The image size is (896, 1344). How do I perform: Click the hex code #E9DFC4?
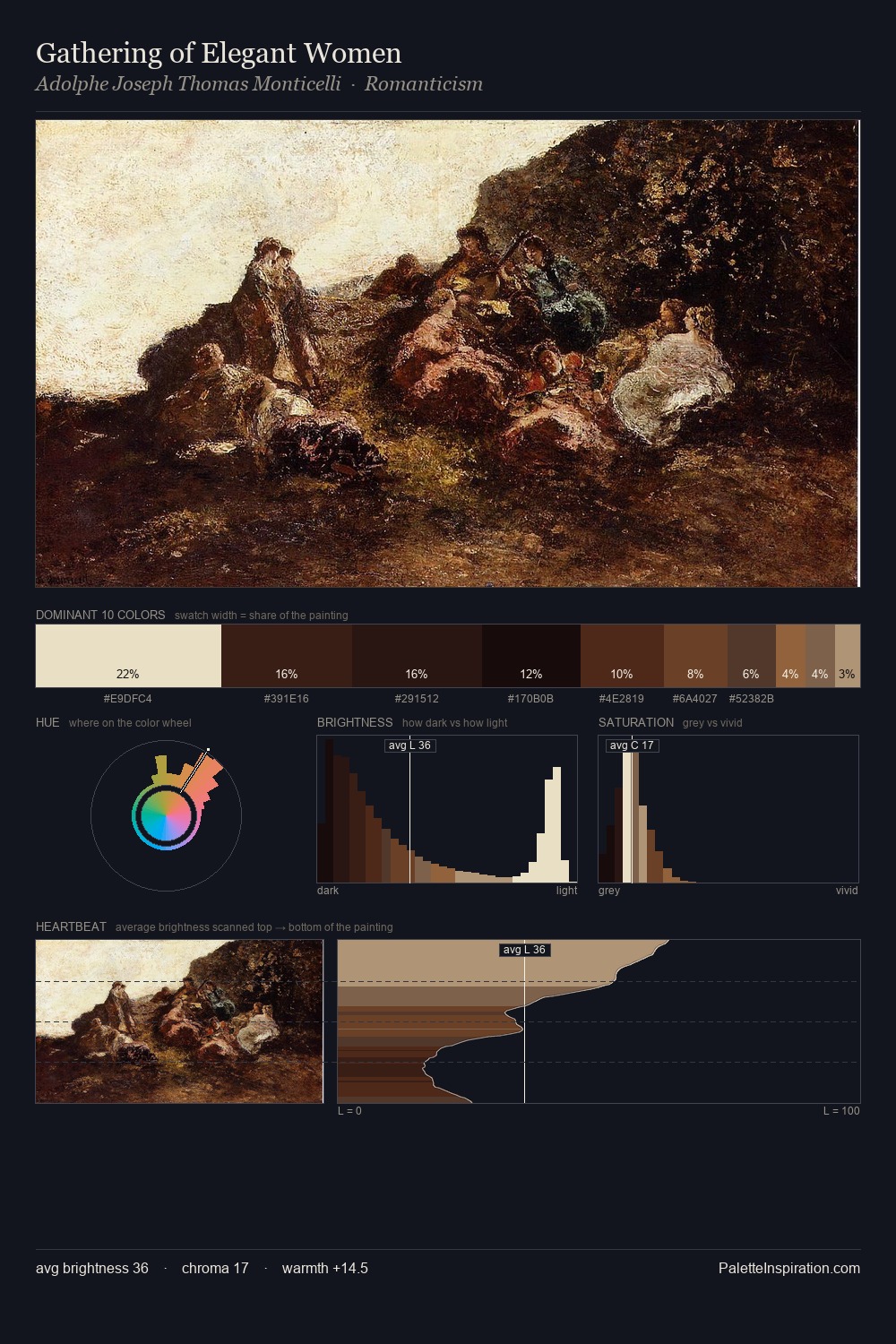[x=128, y=699]
